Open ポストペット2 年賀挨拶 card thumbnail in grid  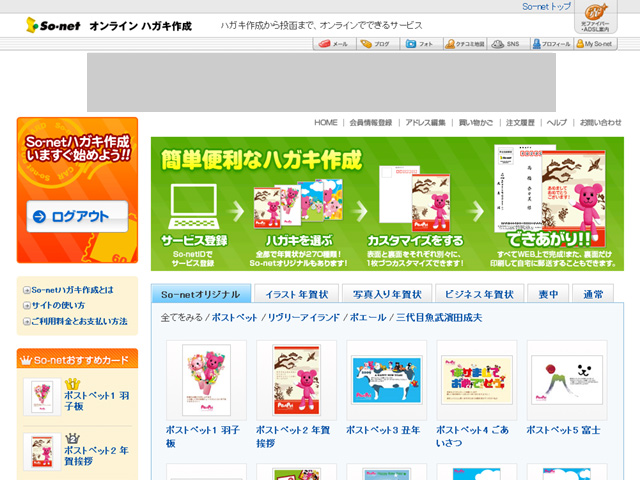coord(296,380)
